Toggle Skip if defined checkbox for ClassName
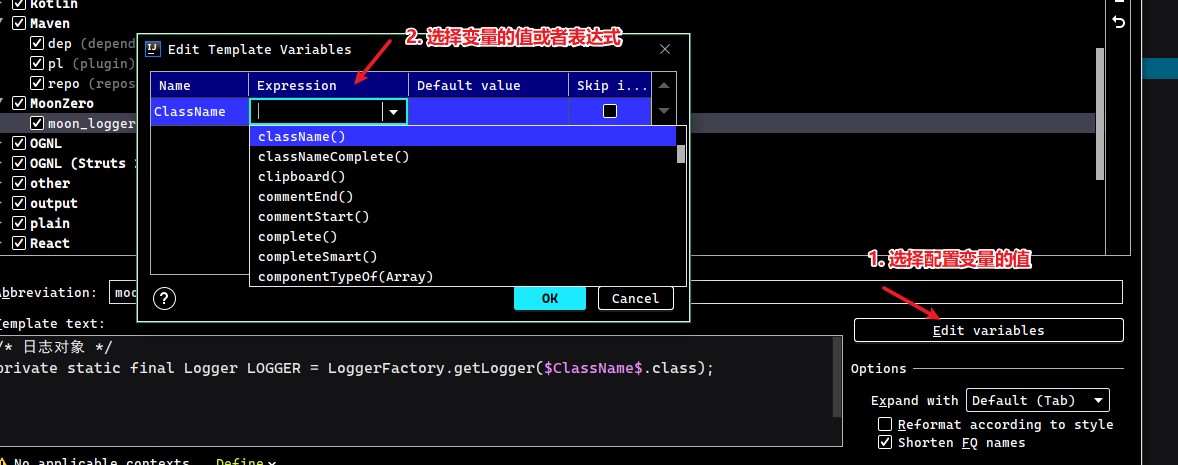The image size is (1178, 465). pyautogui.click(x=610, y=111)
